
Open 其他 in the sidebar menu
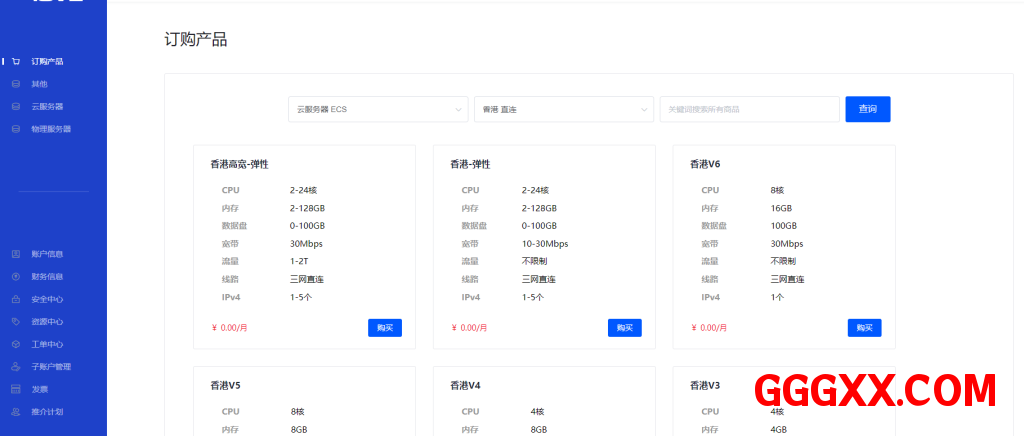pos(39,84)
